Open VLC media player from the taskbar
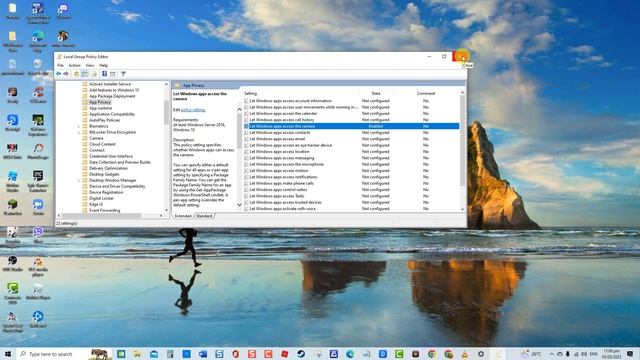This screenshot has height=360, width=640. point(464,354)
